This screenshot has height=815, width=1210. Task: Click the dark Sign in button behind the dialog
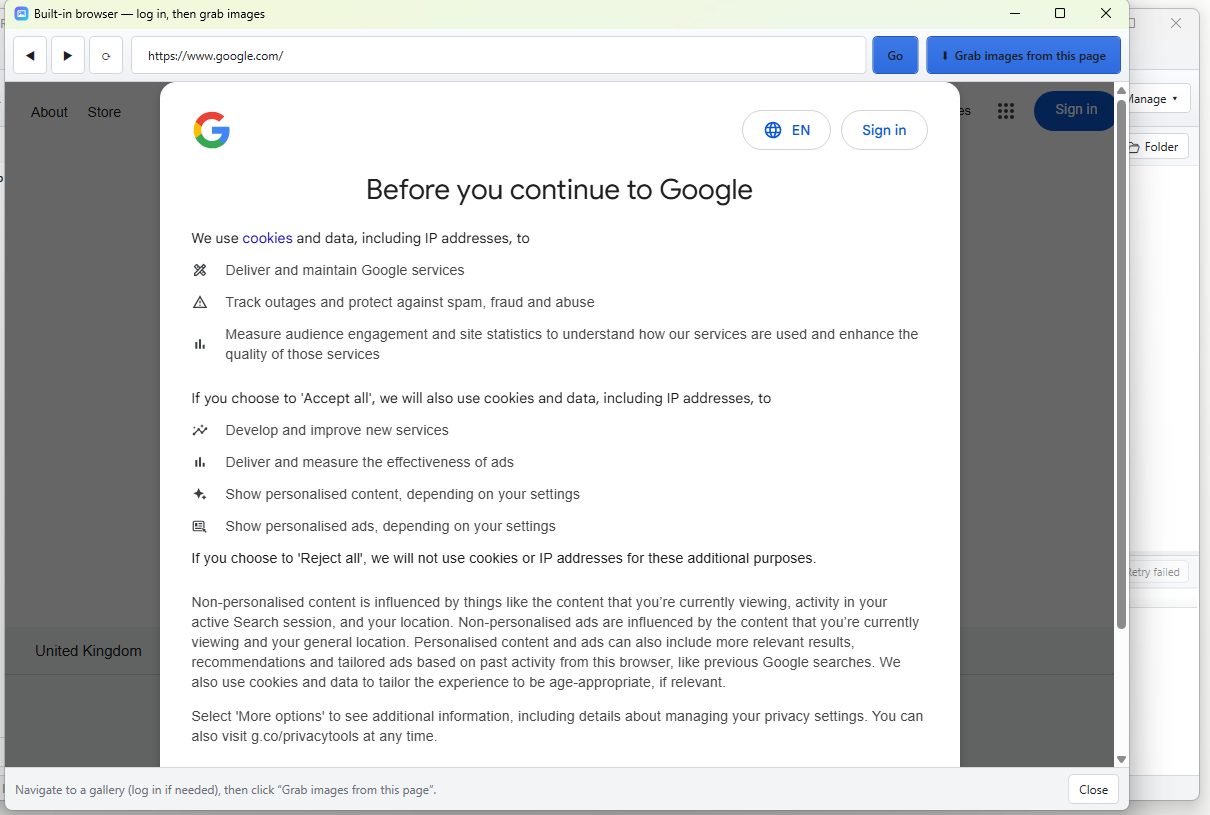(1075, 110)
